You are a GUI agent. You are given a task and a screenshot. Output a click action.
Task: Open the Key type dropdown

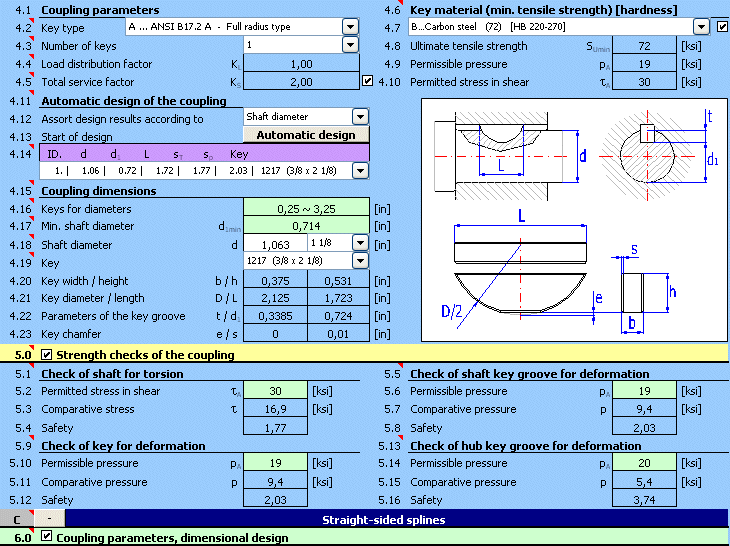pos(350,27)
